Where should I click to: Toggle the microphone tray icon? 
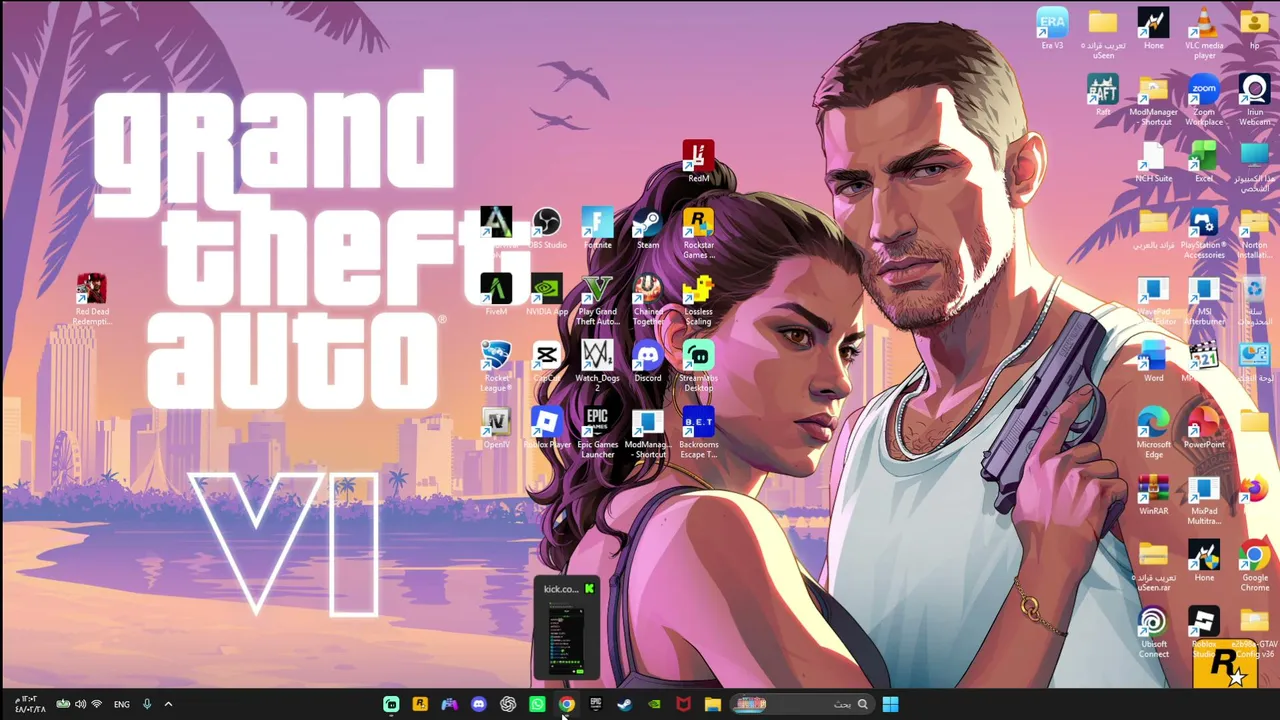point(147,704)
